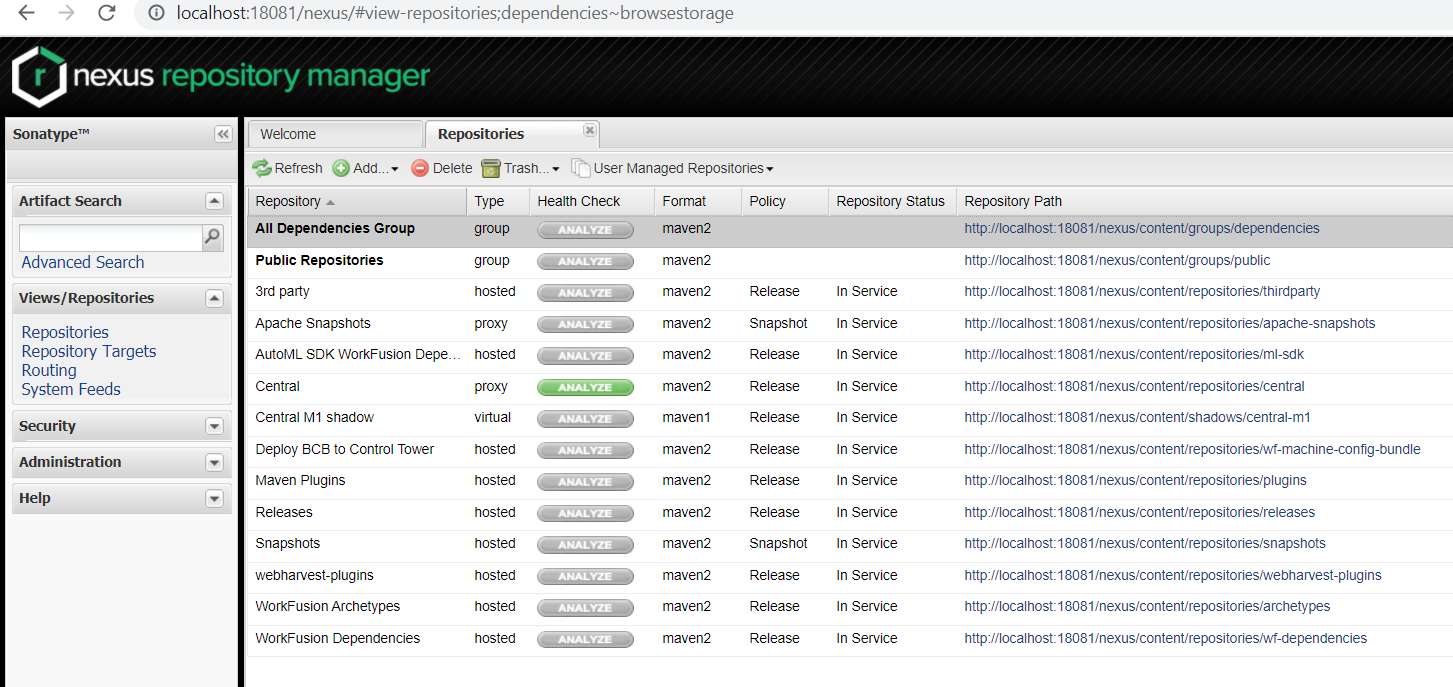Collapse the Artifact Search panel

point(213,201)
